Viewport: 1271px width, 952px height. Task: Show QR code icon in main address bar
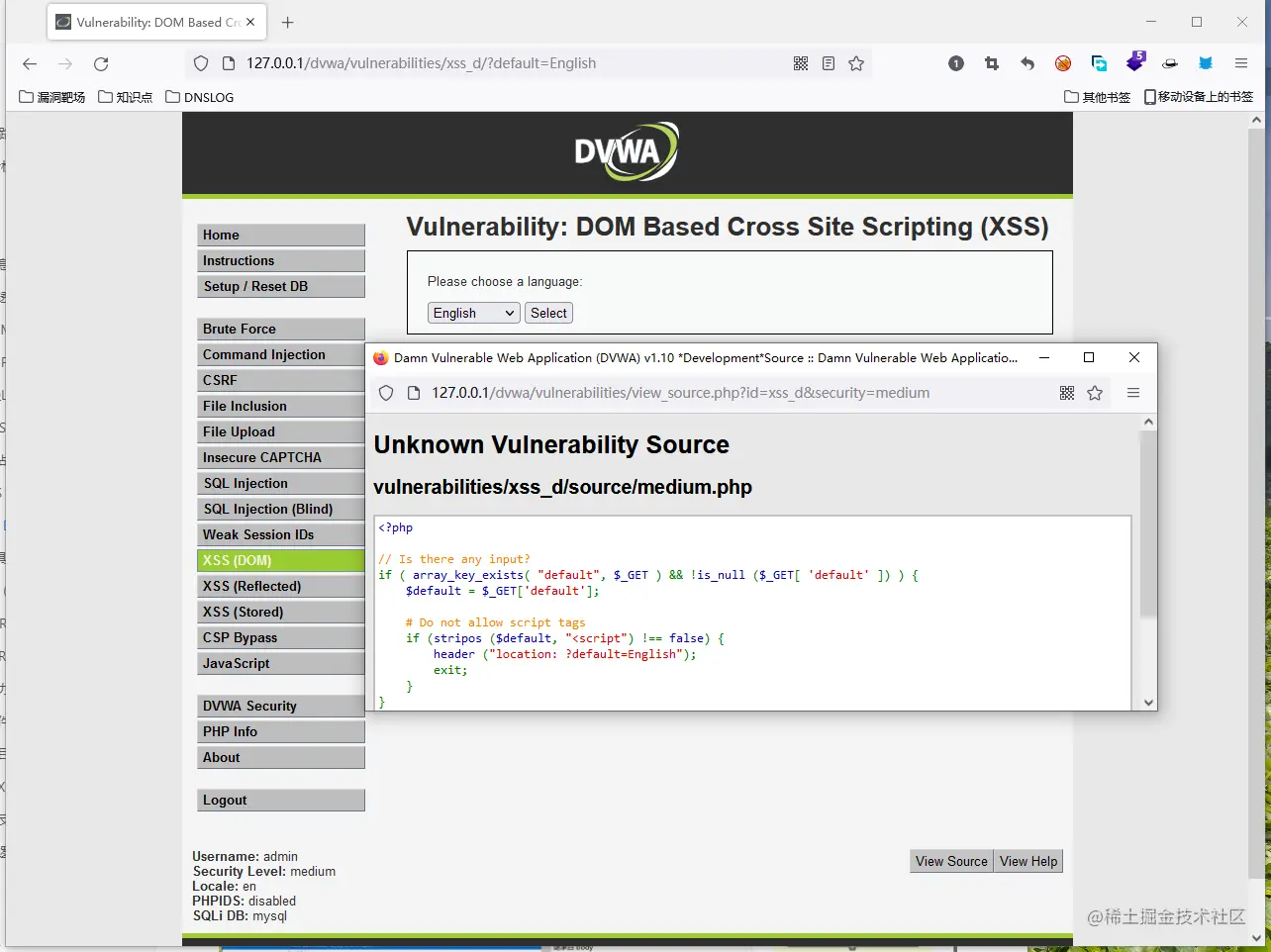(801, 63)
